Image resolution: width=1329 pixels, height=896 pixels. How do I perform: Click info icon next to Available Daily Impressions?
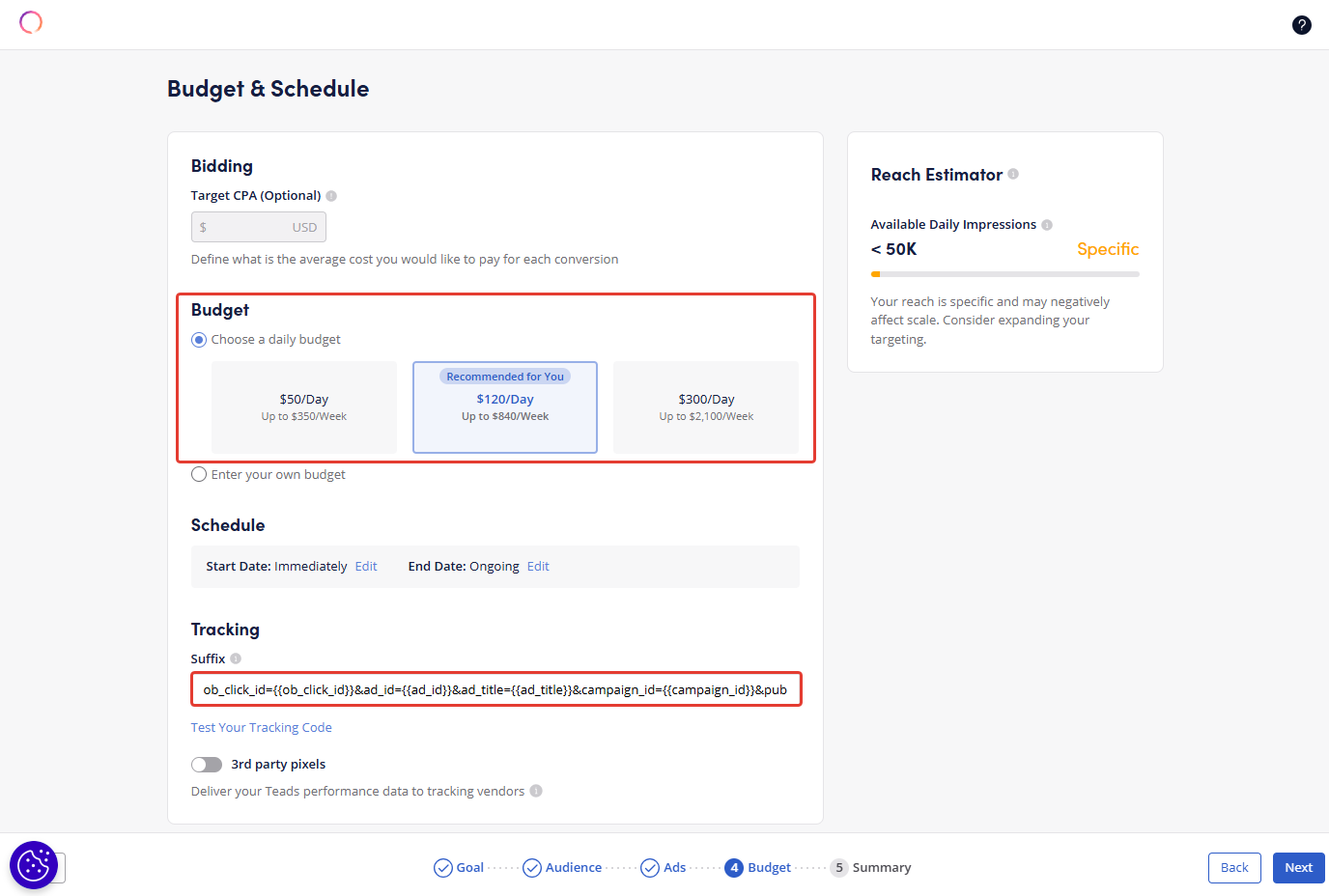click(x=1047, y=225)
